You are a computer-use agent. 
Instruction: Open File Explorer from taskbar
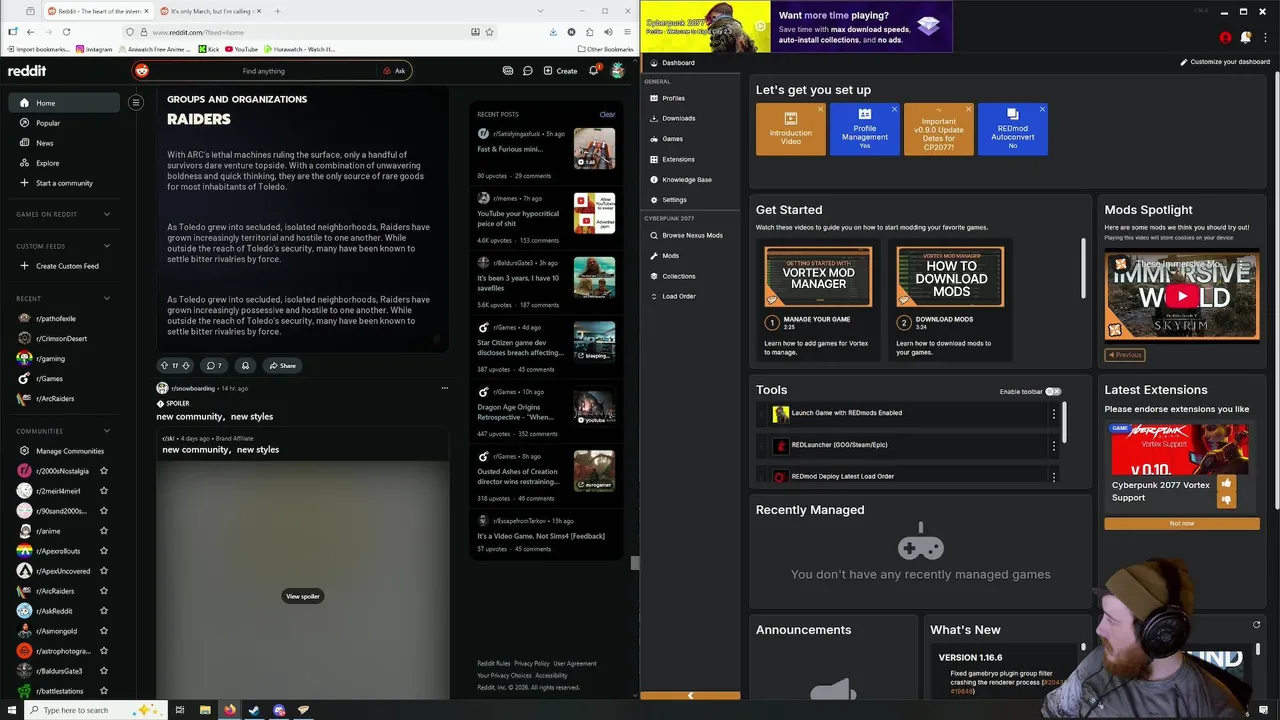coord(205,710)
